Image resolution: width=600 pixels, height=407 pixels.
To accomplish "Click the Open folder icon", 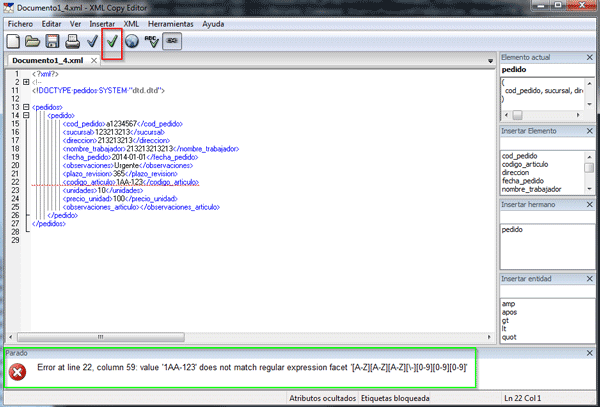I will click(x=32, y=42).
